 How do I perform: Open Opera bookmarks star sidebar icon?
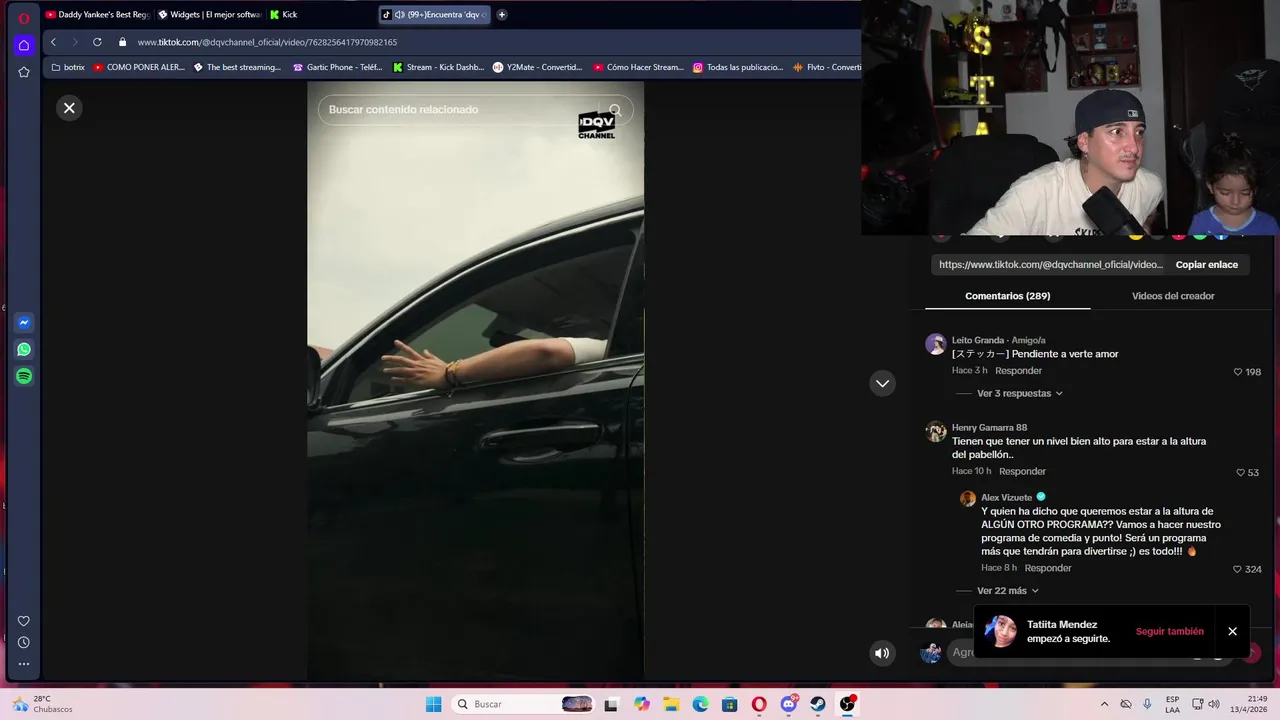(x=24, y=72)
